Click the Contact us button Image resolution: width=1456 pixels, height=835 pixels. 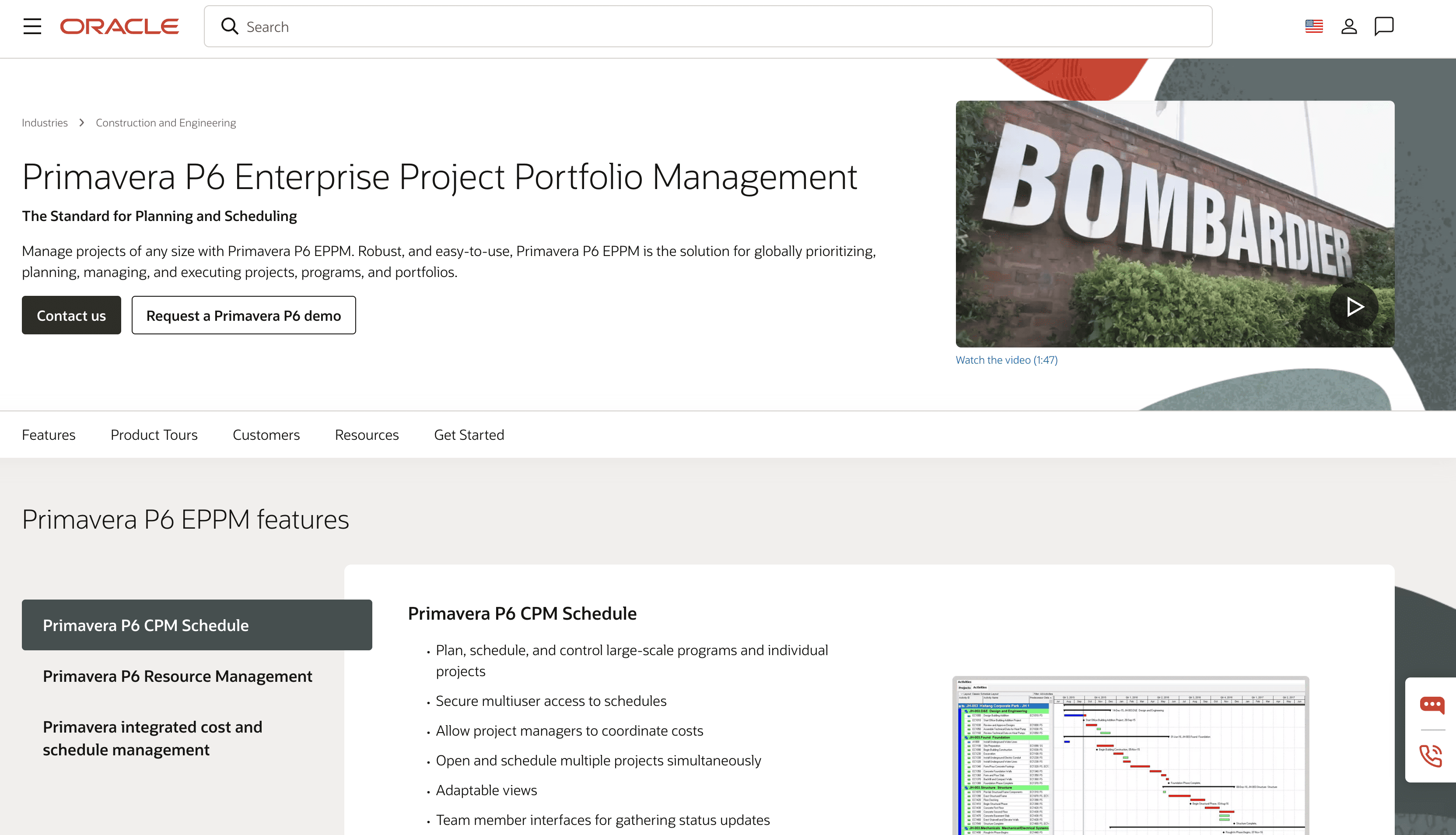tap(71, 315)
